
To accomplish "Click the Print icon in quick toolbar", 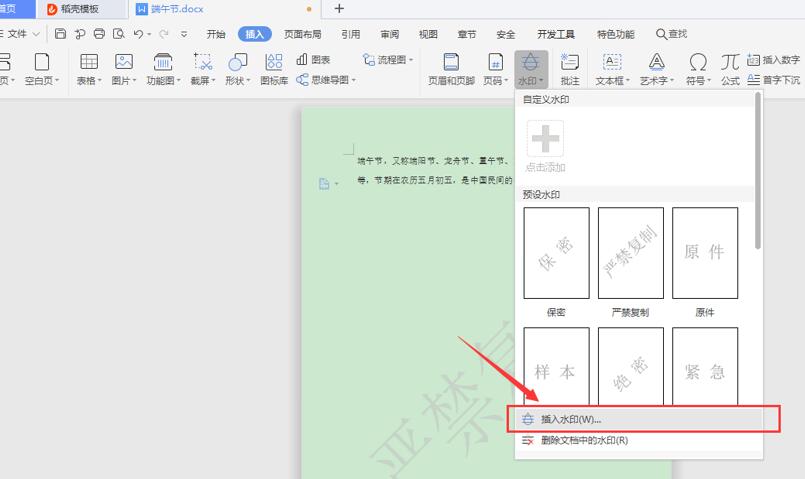I will [x=99, y=34].
